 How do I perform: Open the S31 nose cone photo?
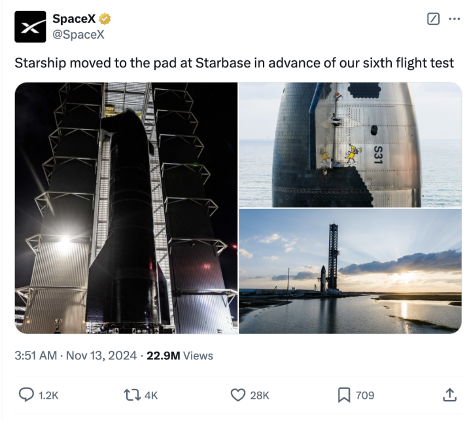point(350,145)
